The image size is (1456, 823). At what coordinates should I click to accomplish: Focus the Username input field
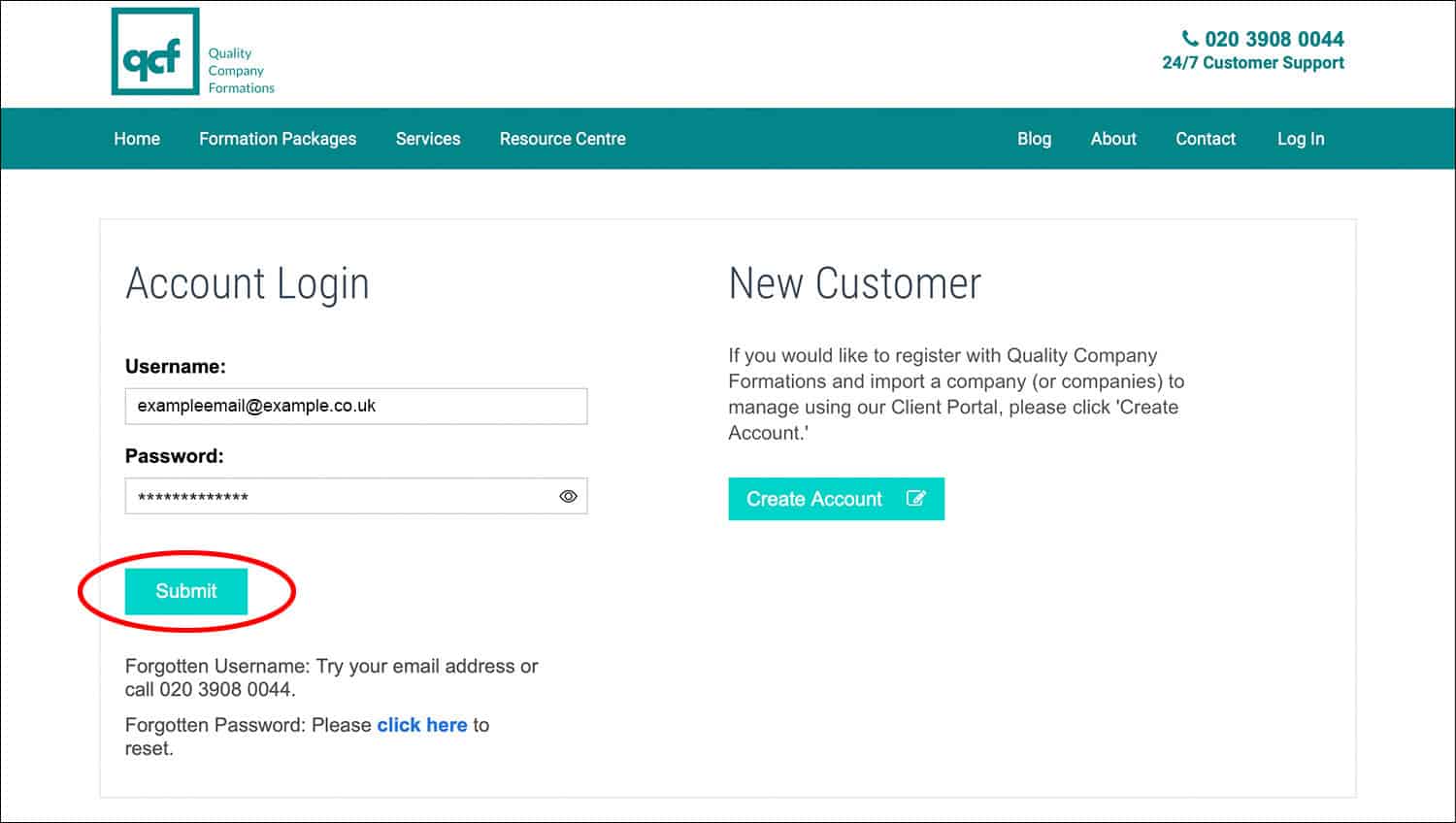(x=356, y=406)
